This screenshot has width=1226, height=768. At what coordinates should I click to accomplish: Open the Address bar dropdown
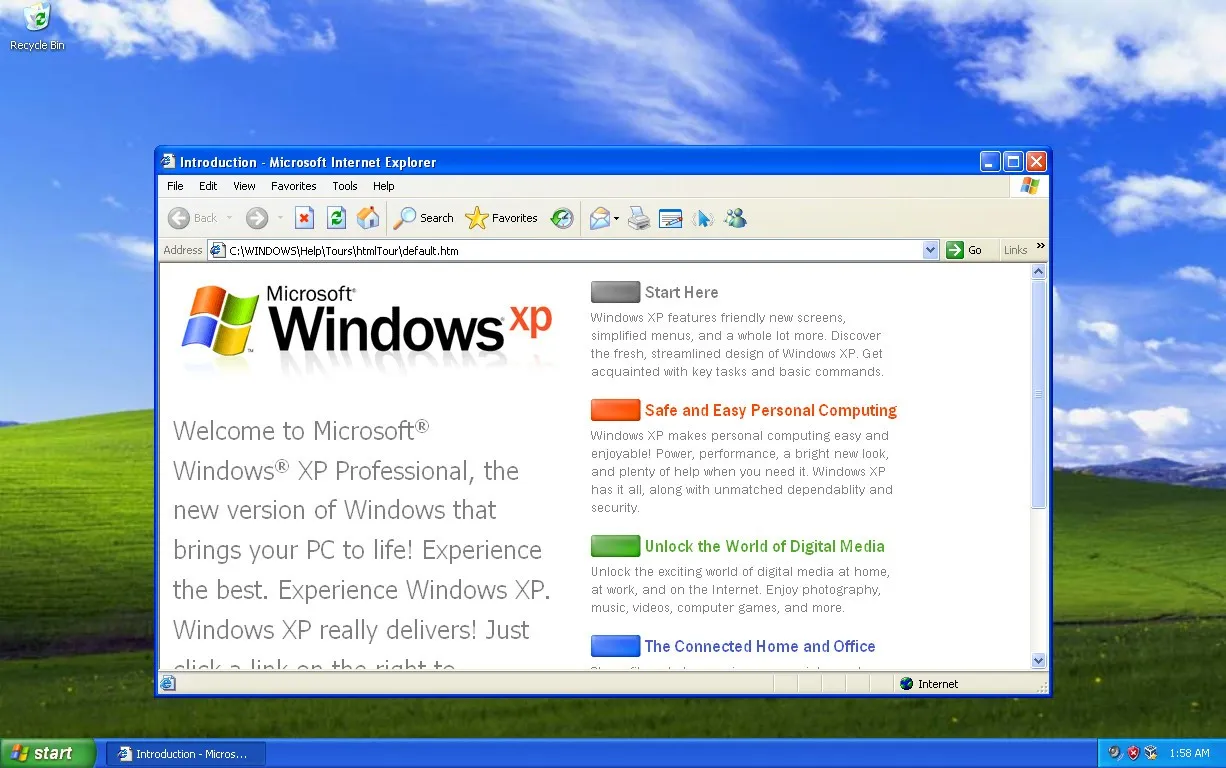(x=930, y=250)
